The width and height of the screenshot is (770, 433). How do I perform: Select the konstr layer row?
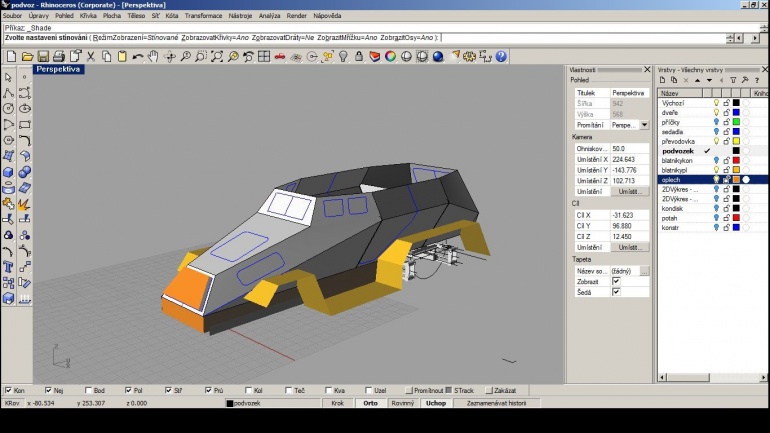(x=712, y=228)
